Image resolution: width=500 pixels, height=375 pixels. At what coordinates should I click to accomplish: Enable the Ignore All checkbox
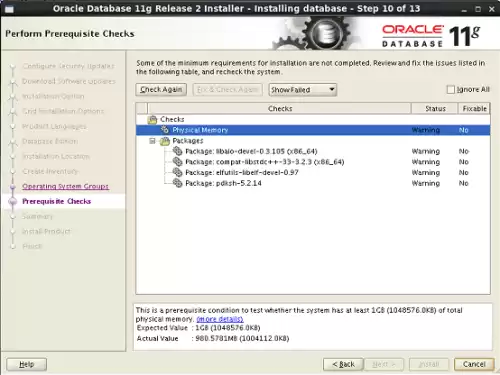click(450, 89)
